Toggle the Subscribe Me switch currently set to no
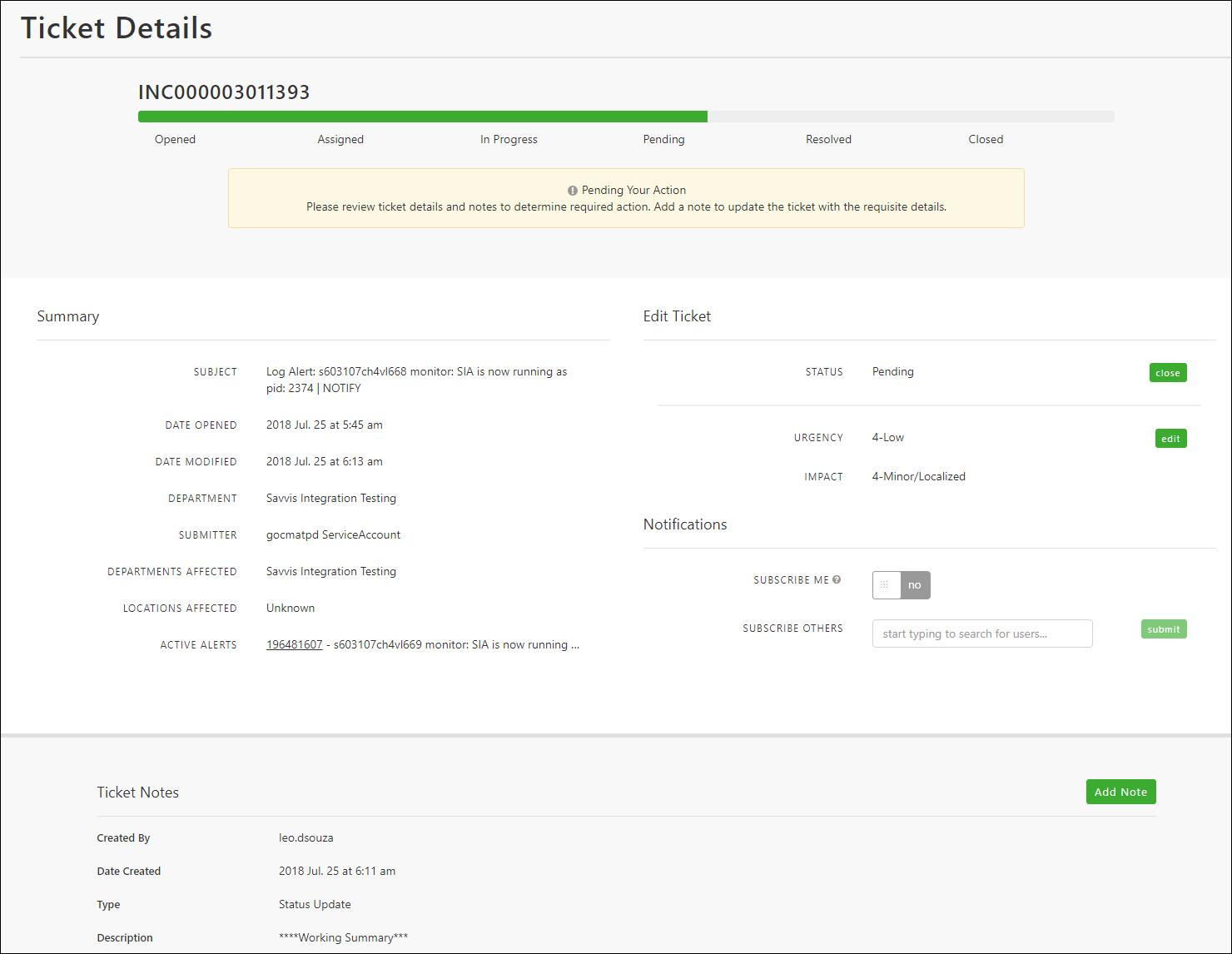The height and width of the screenshot is (954, 1232). click(901, 585)
